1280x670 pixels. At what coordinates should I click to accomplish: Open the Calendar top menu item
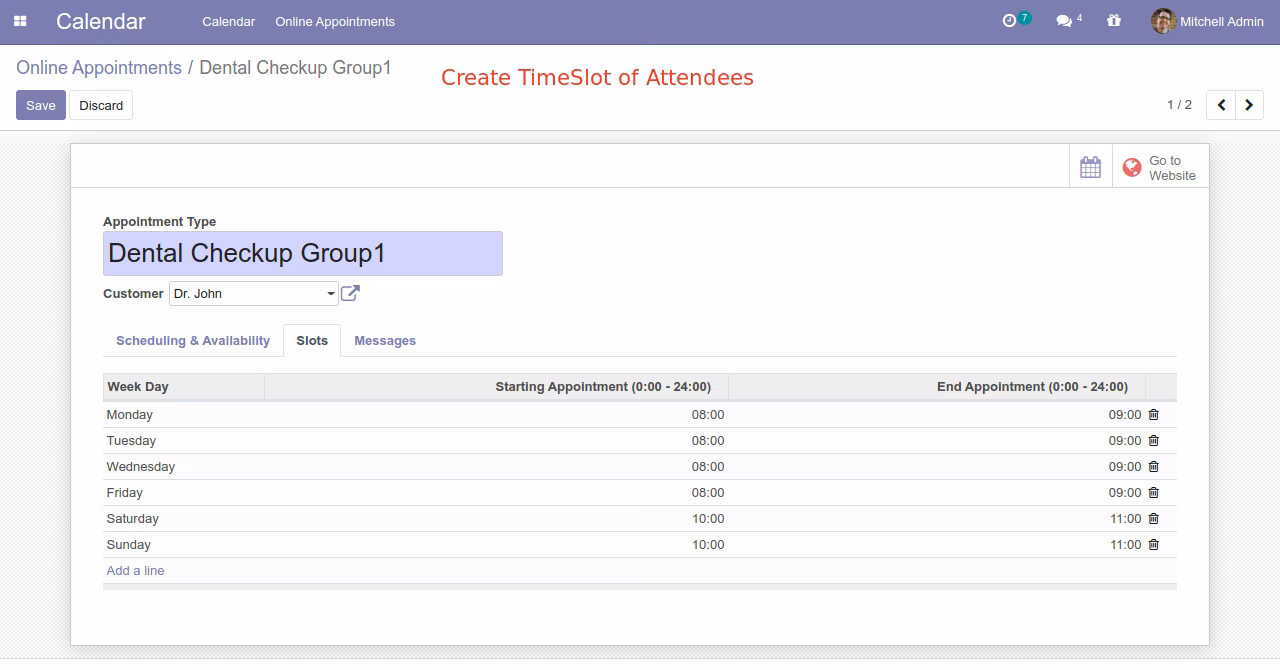228,21
